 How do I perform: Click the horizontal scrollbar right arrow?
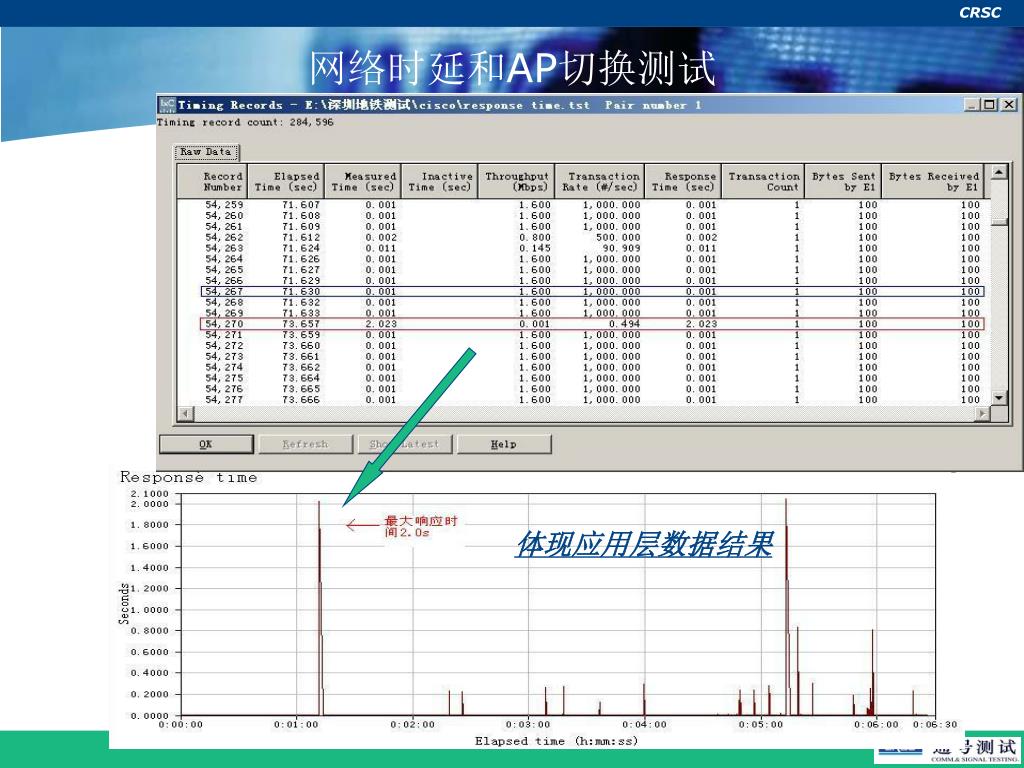(x=983, y=413)
